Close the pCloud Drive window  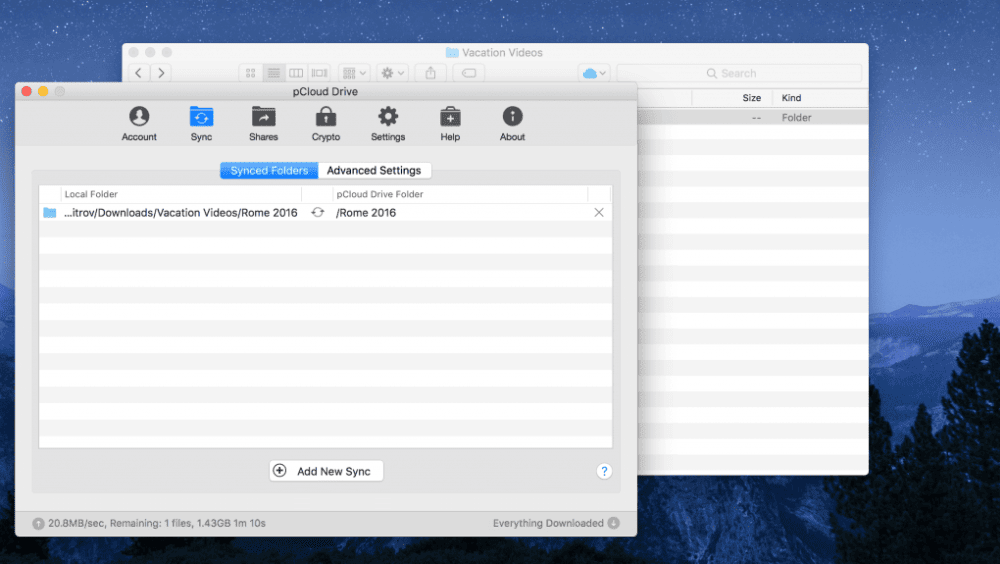[27, 91]
